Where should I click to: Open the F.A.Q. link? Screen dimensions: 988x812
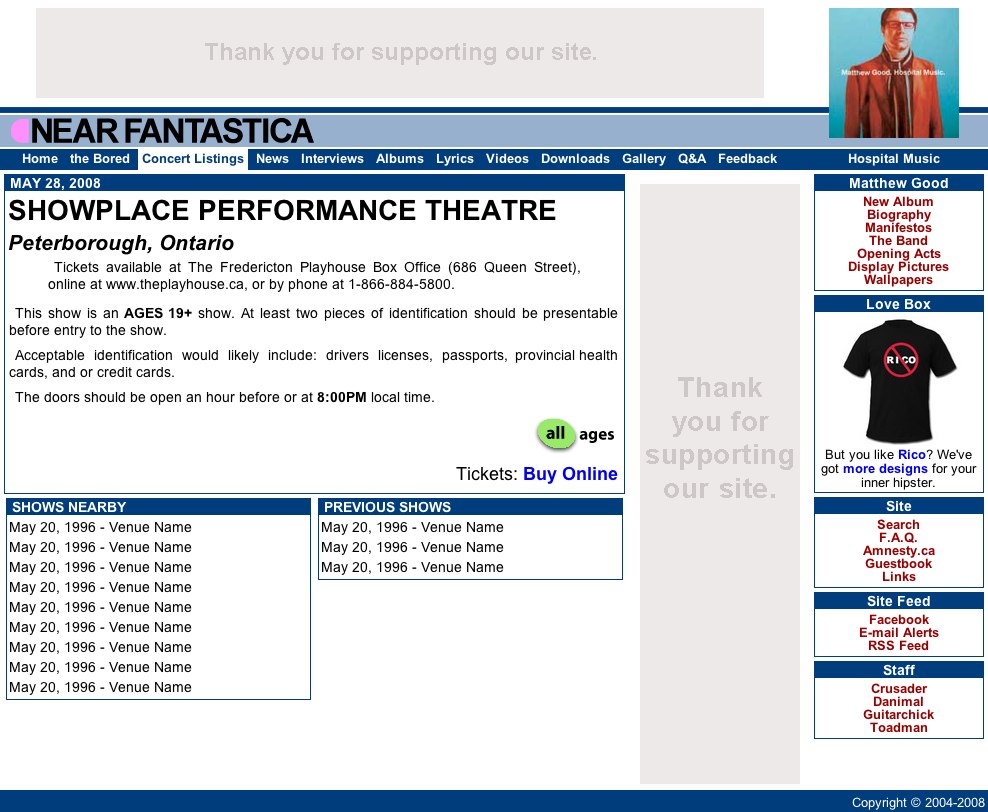pos(898,537)
